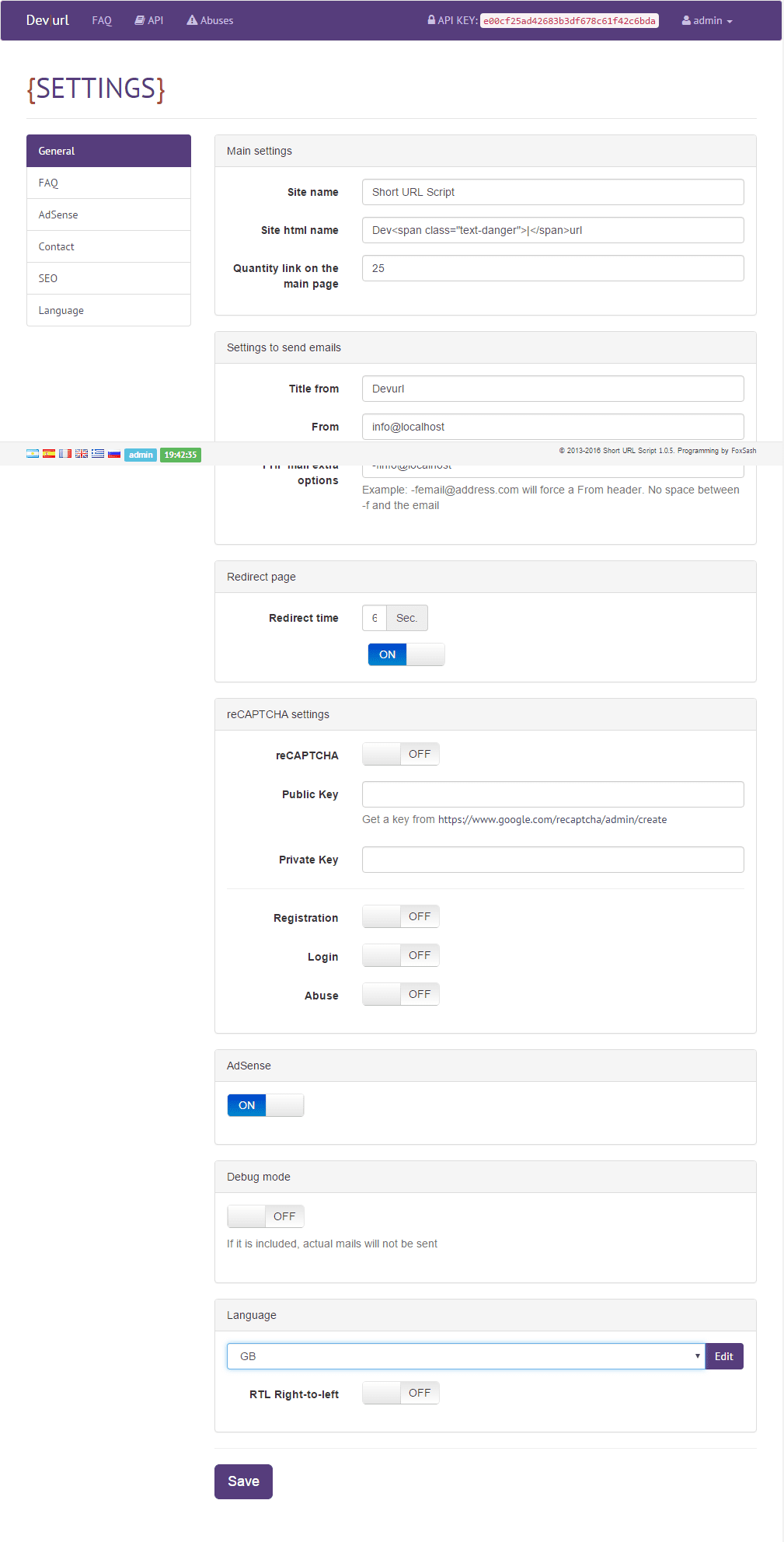Click the Quantity link on main page field
This screenshot has width=784, height=1542.
click(x=553, y=268)
